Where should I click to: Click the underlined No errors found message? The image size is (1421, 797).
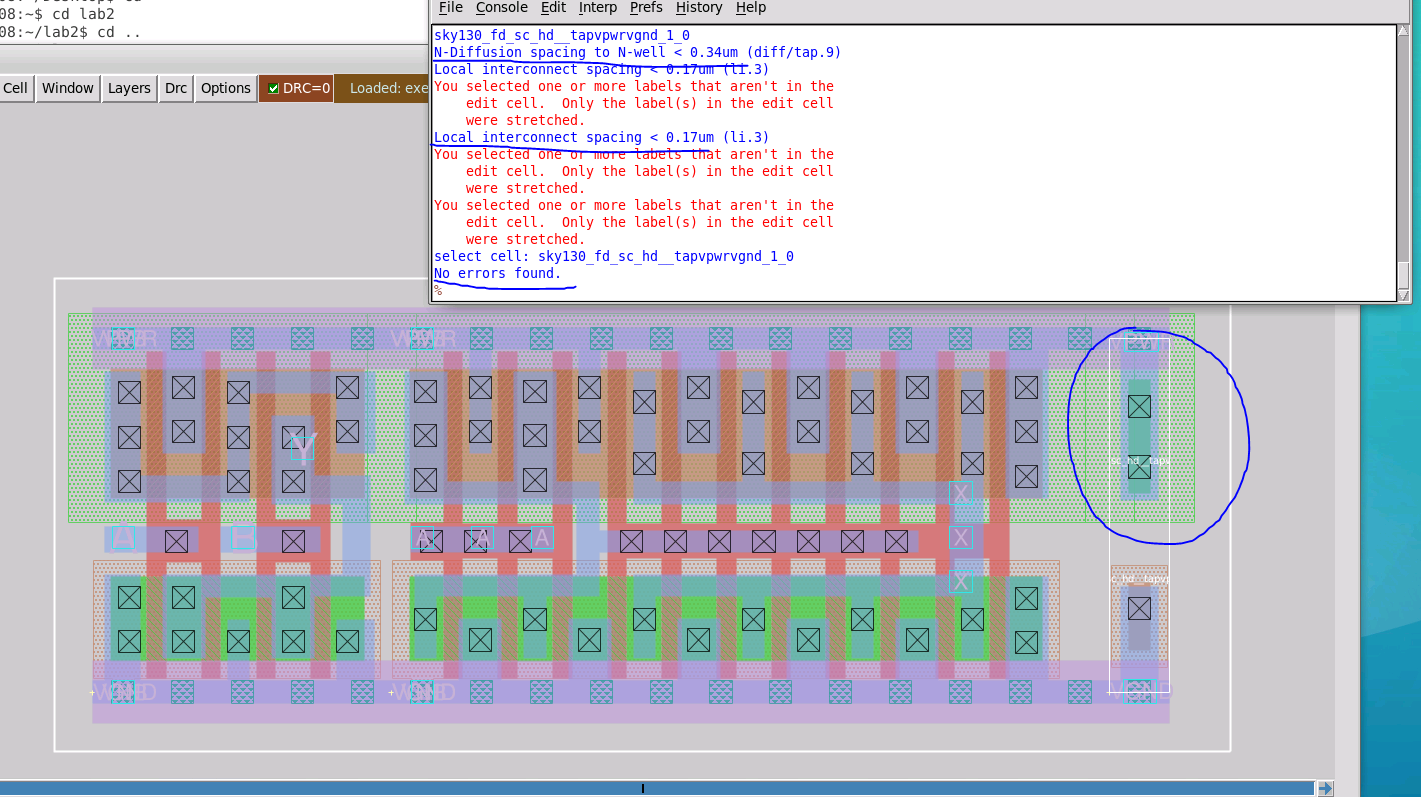pos(497,273)
